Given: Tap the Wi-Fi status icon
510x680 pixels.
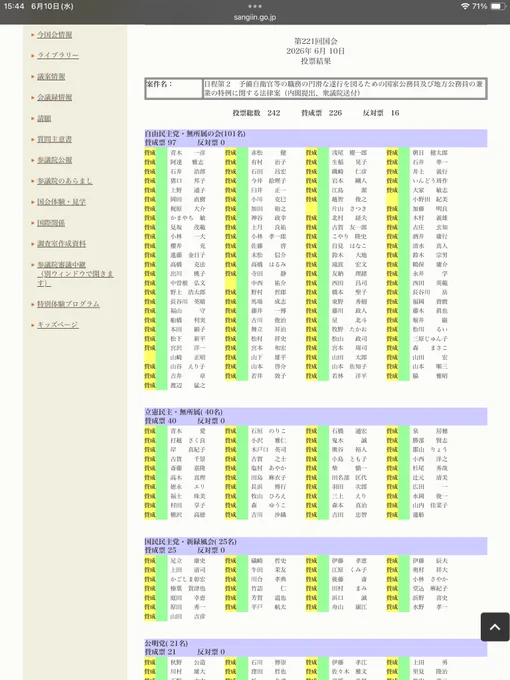Looking at the screenshot, I should (x=465, y=6).
